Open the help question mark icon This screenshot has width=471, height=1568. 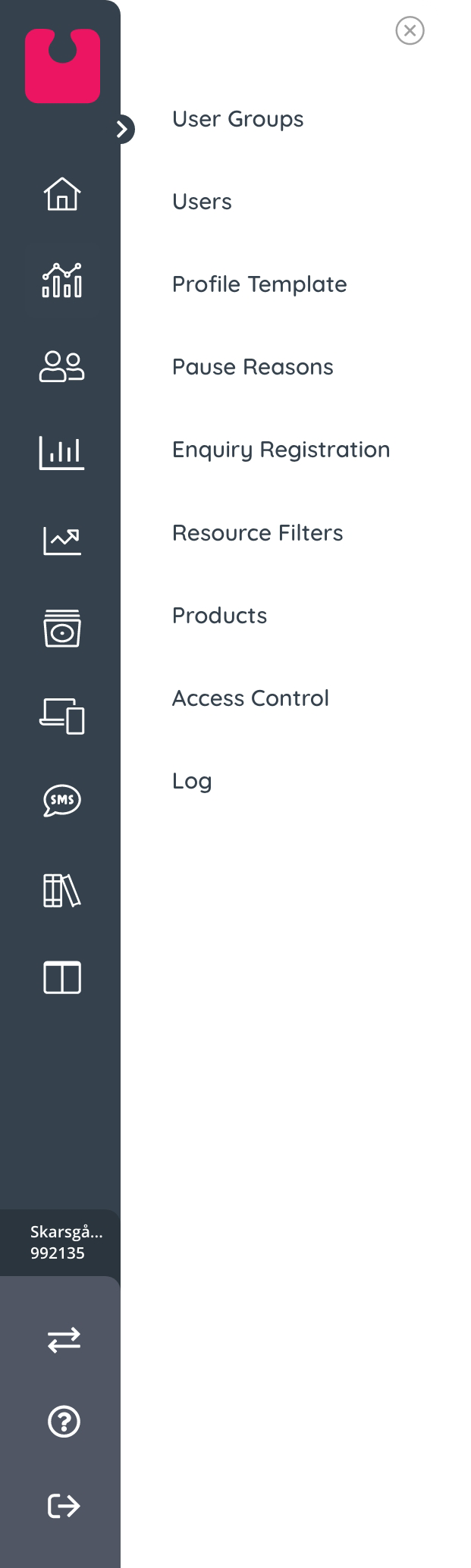click(64, 1422)
